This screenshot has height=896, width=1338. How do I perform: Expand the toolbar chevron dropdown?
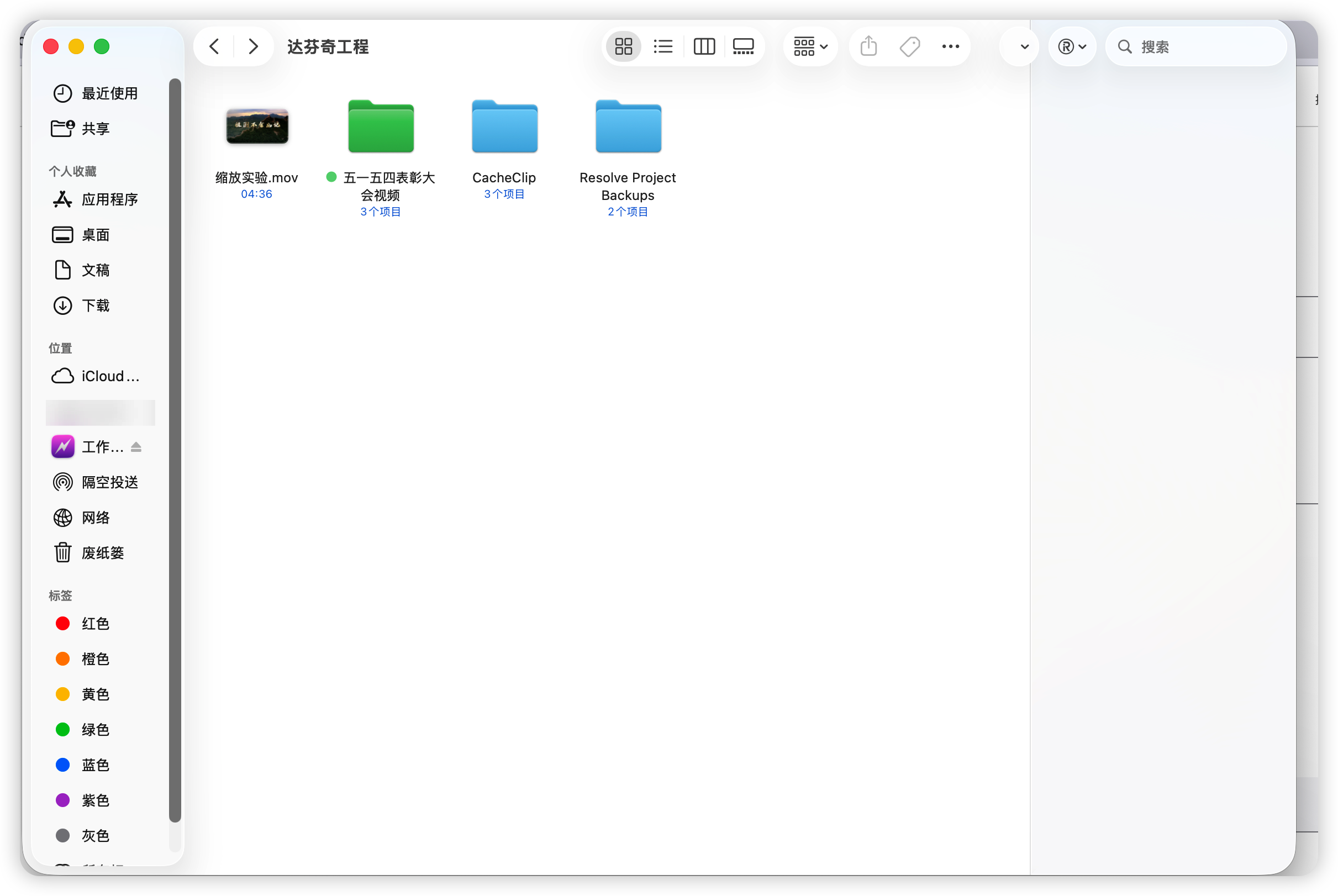click(1024, 47)
